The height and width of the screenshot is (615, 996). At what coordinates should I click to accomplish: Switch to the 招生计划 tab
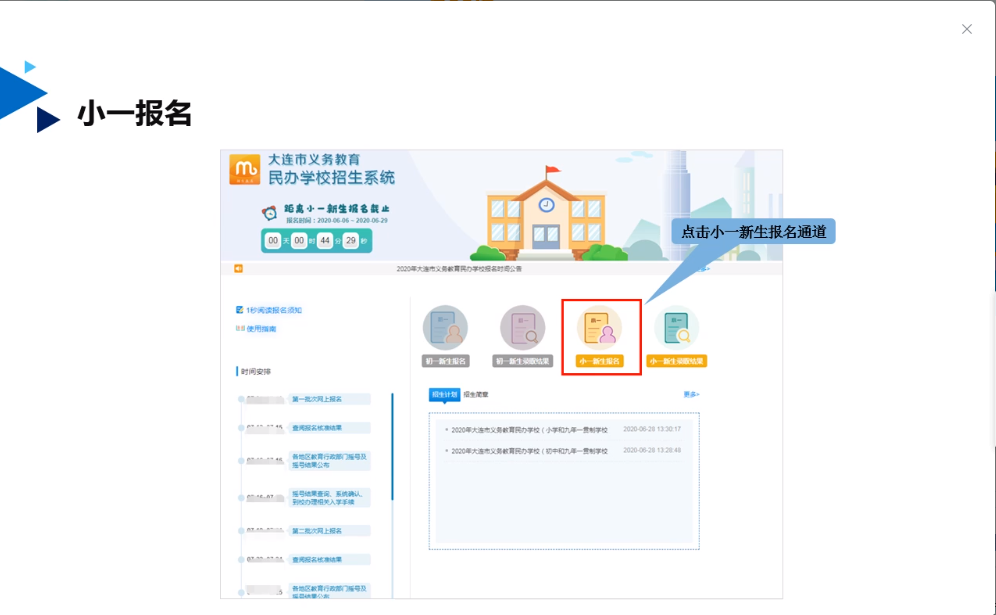(x=444, y=395)
